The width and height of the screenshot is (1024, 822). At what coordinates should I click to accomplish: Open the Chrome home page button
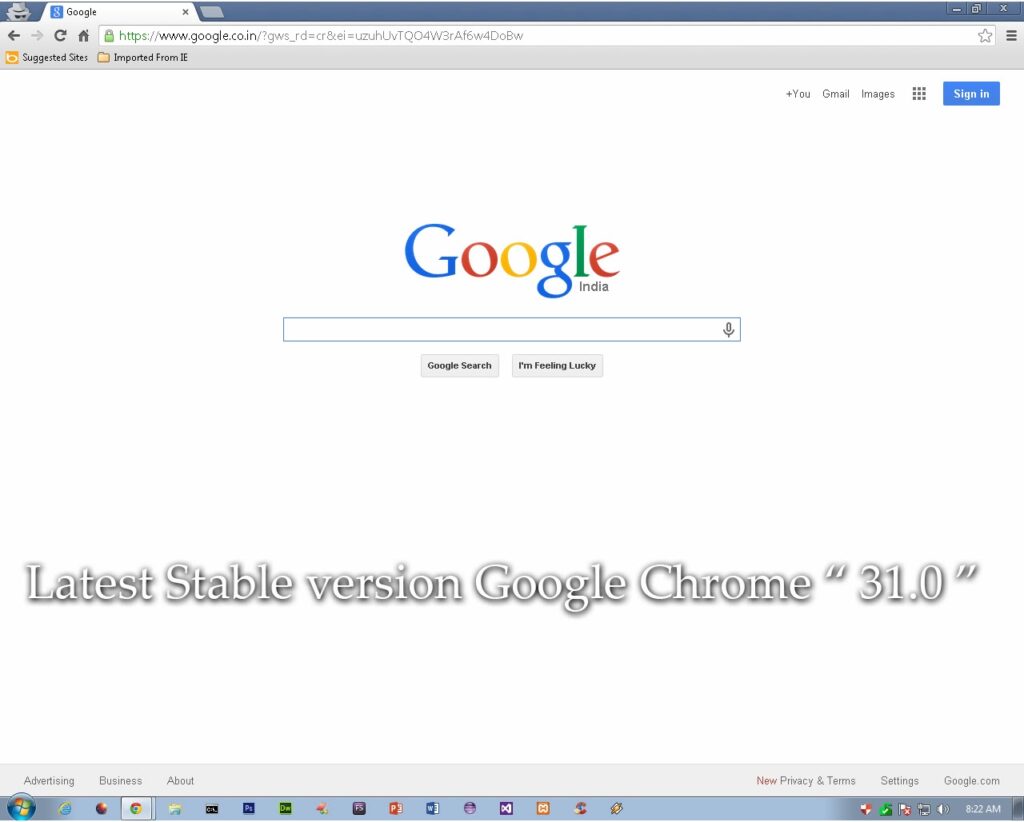tap(83, 35)
